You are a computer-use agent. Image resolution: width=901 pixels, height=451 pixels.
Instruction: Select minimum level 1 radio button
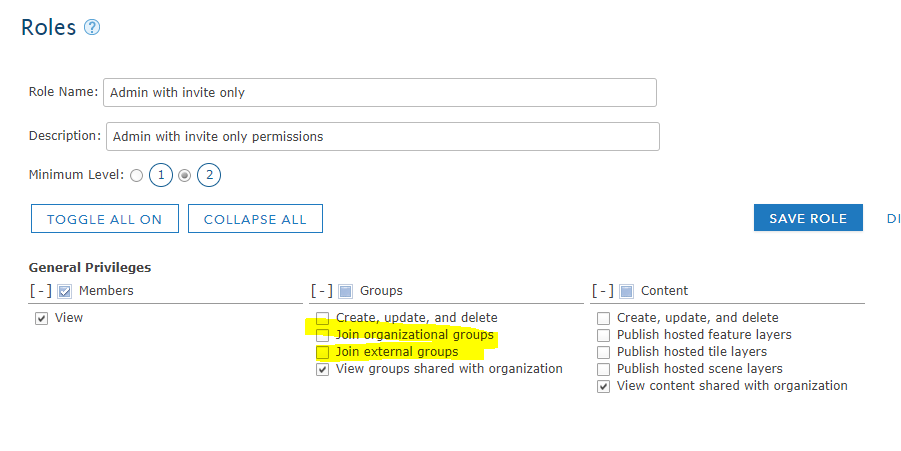pyautogui.click(x=136, y=176)
